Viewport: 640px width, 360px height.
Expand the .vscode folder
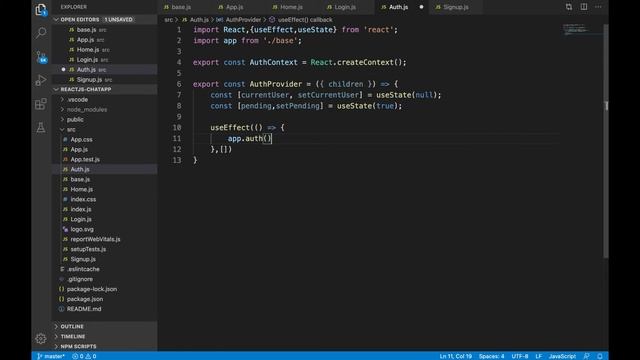pos(78,100)
